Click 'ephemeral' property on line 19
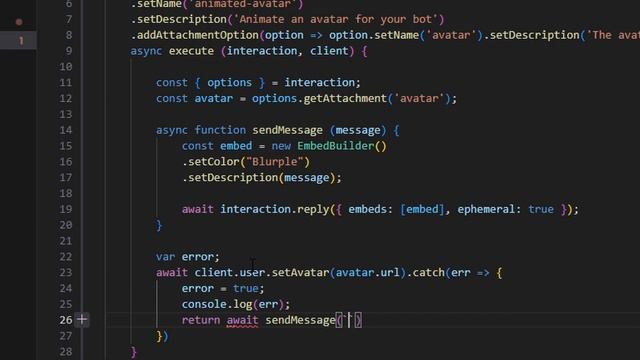The image size is (640, 360). (x=486, y=209)
